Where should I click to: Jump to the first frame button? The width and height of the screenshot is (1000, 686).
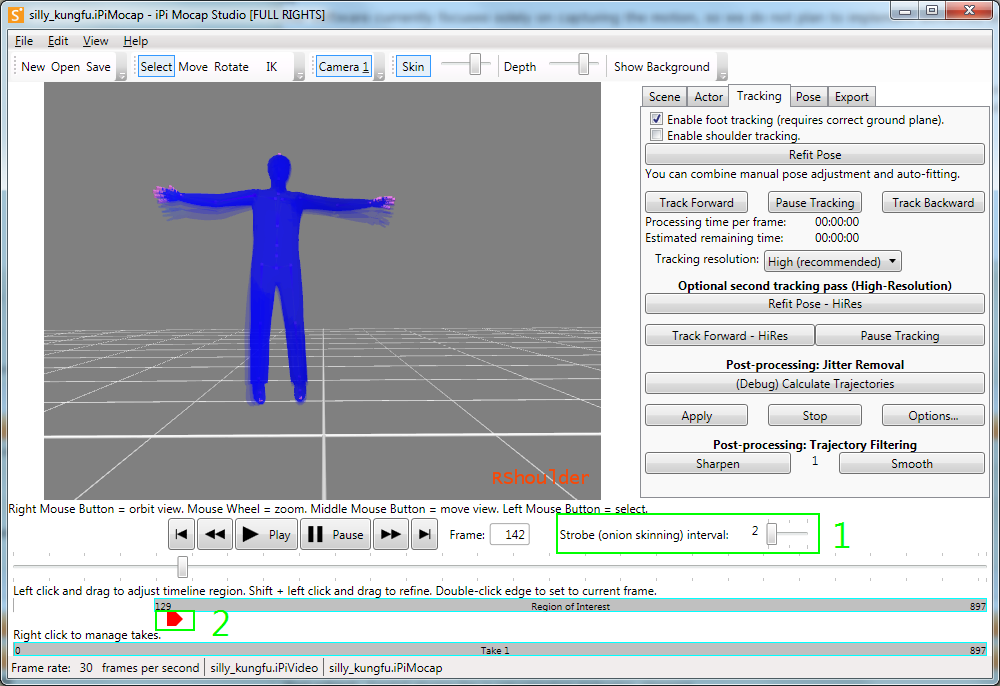pos(181,534)
